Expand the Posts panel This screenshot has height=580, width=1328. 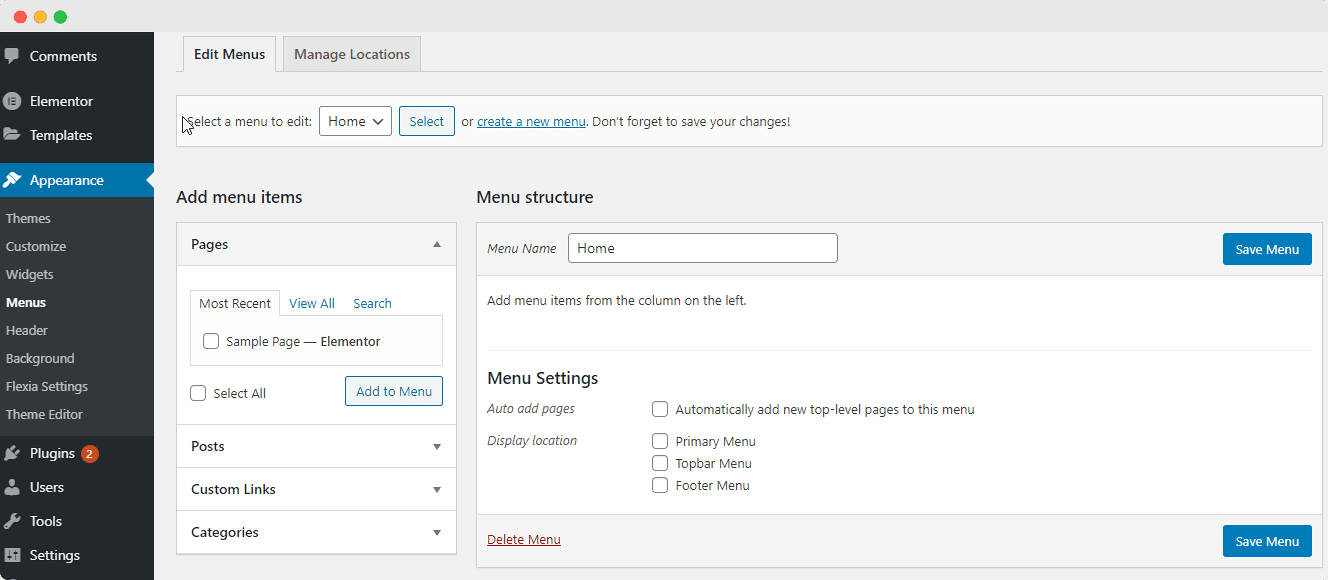pyautogui.click(x=316, y=446)
